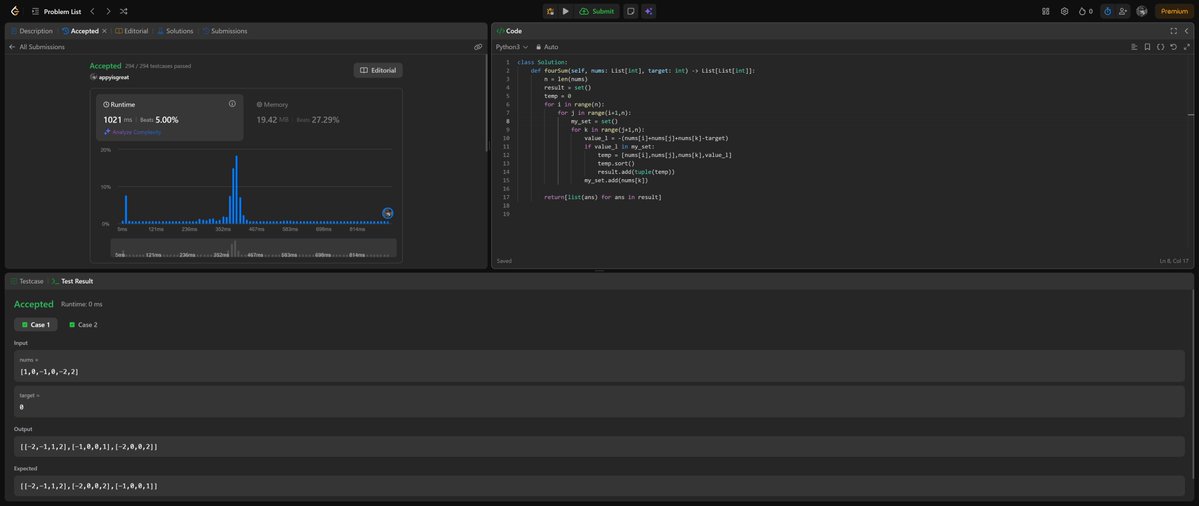Click the debugger icon beside Run

551,11
